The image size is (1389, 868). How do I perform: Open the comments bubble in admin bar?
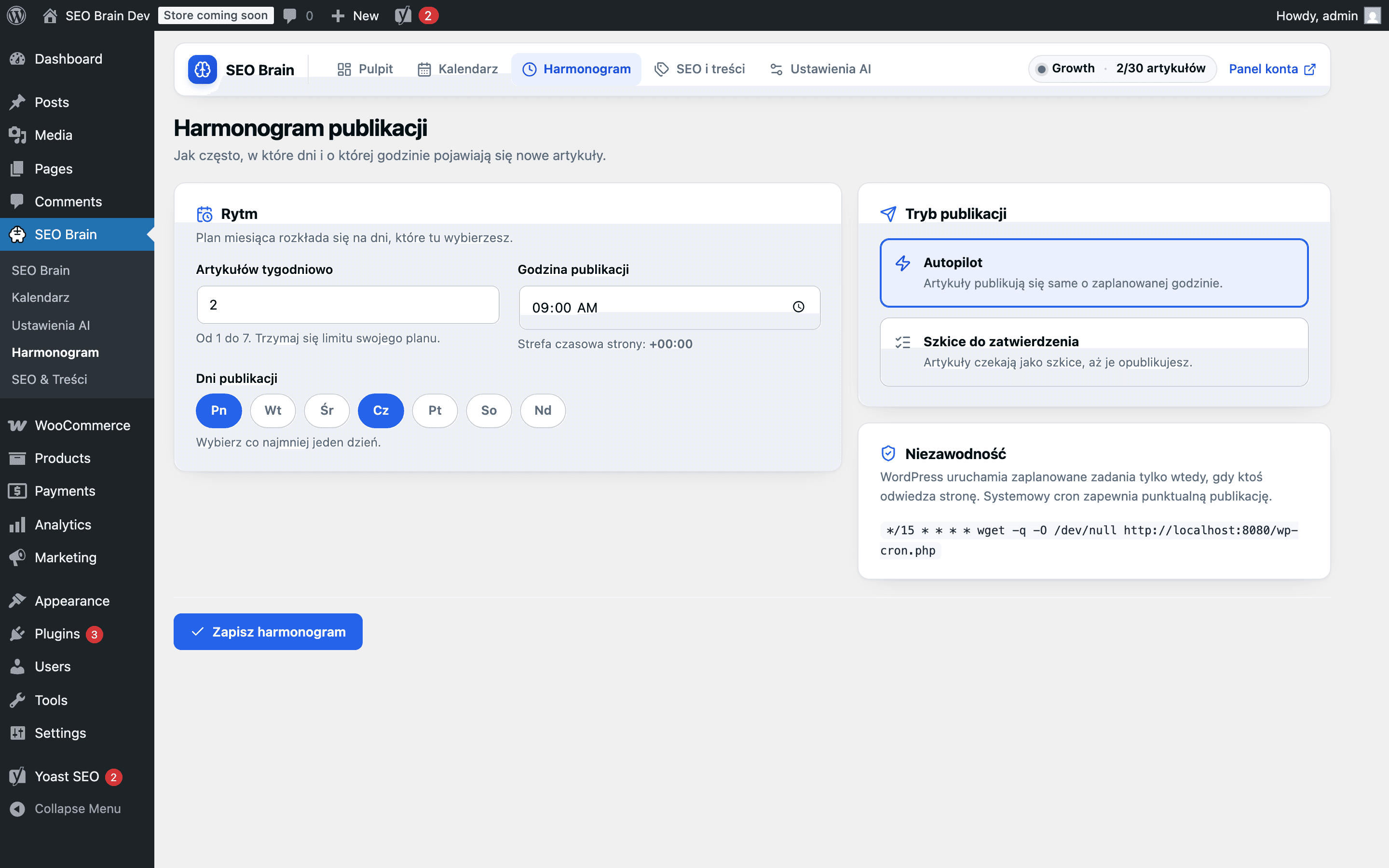[x=290, y=15]
